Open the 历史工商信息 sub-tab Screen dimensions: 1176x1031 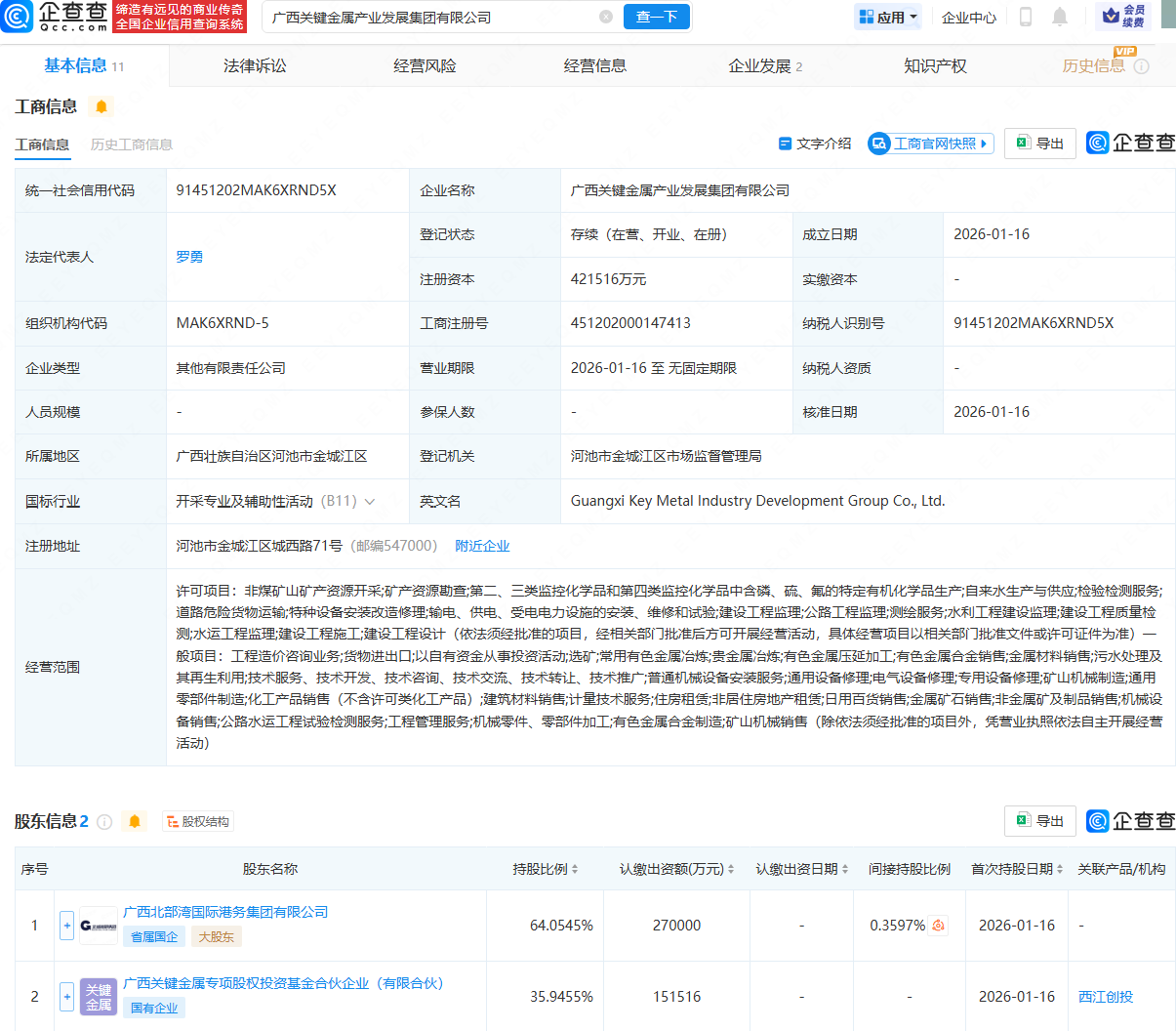pos(132,144)
